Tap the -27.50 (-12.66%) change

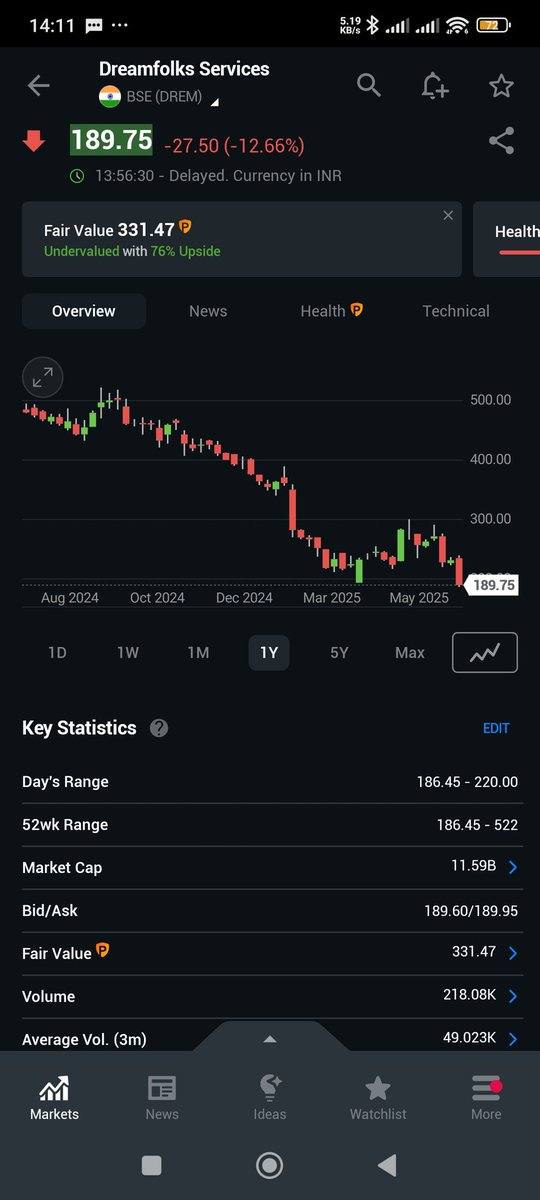click(233, 146)
